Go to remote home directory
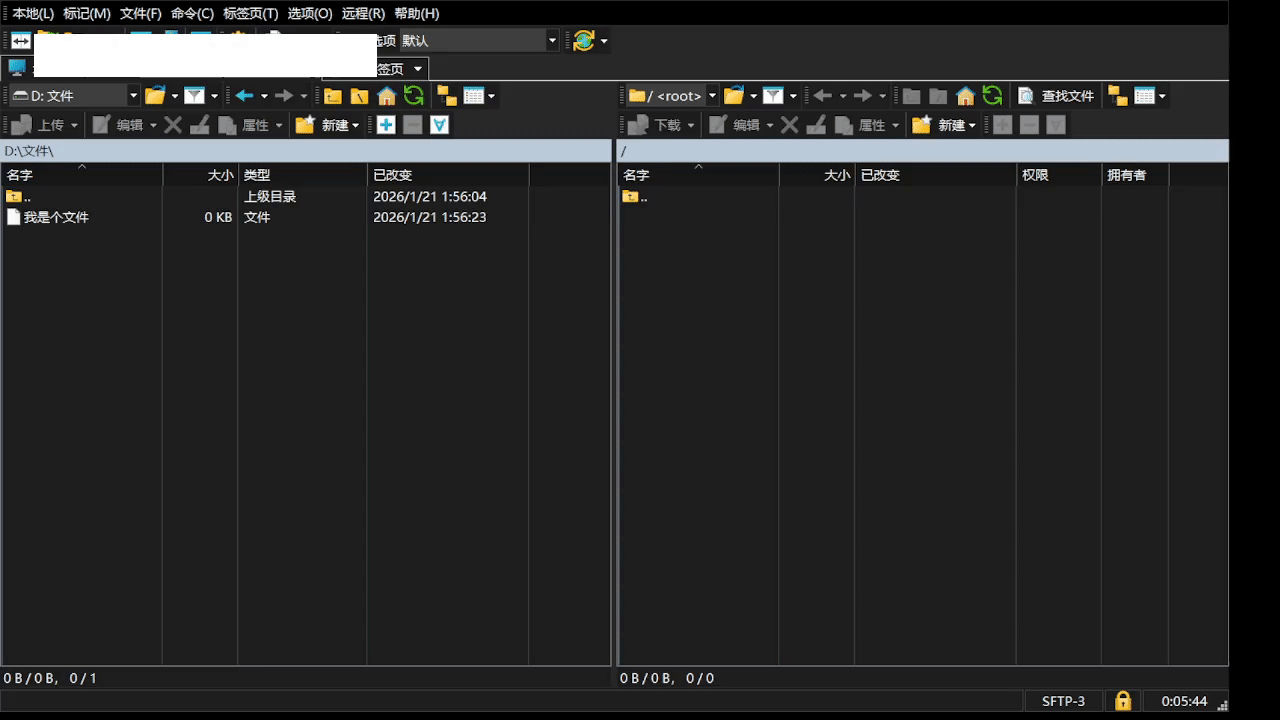The height and width of the screenshot is (720, 1280). pos(965,96)
